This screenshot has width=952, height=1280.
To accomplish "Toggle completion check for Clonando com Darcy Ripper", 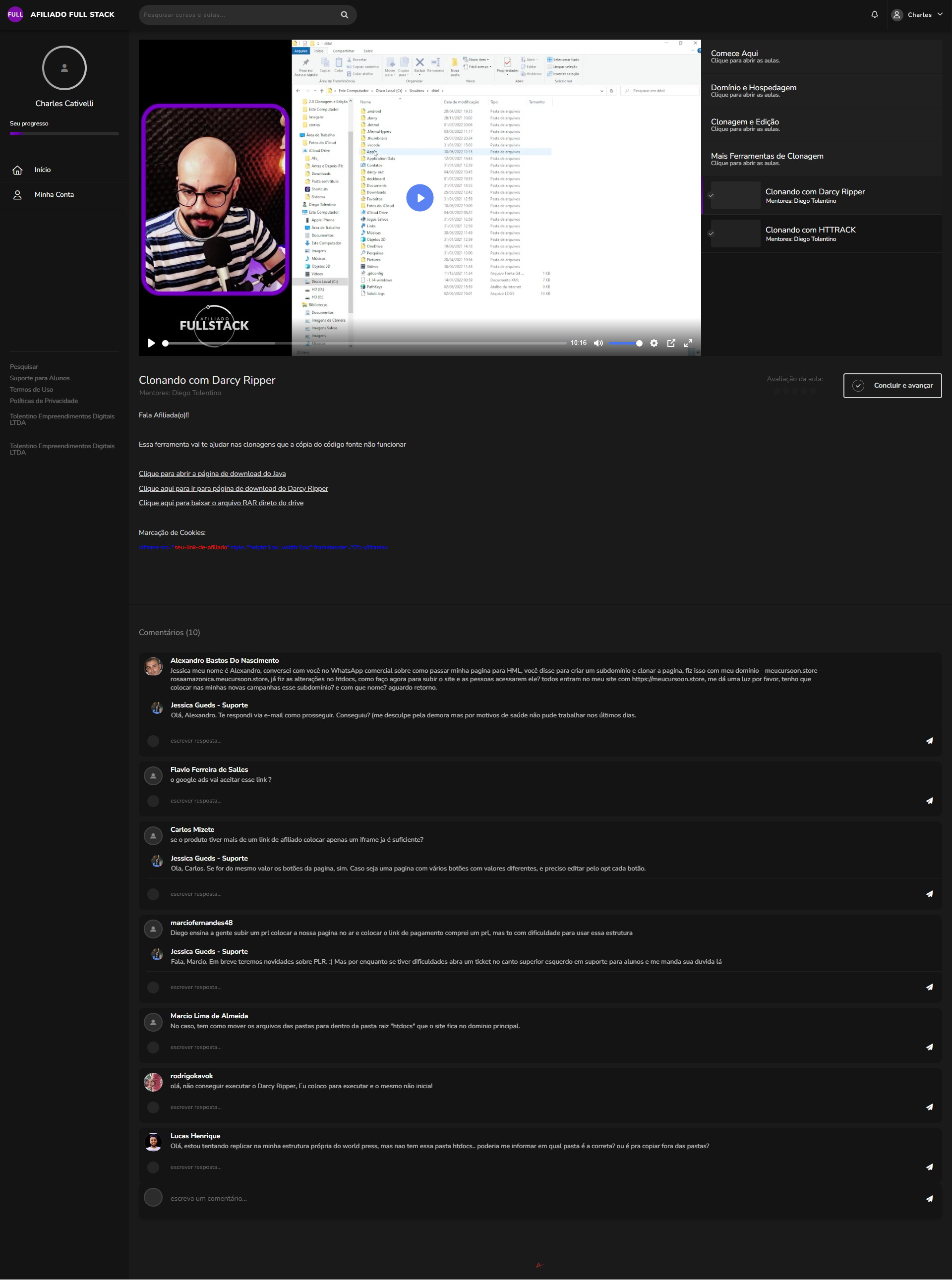I will [711, 195].
